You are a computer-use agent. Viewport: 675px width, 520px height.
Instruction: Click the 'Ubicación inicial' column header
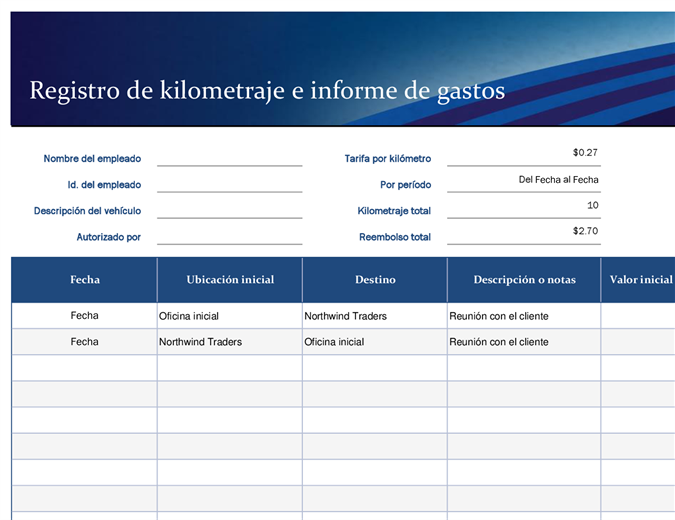coord(230,280)
